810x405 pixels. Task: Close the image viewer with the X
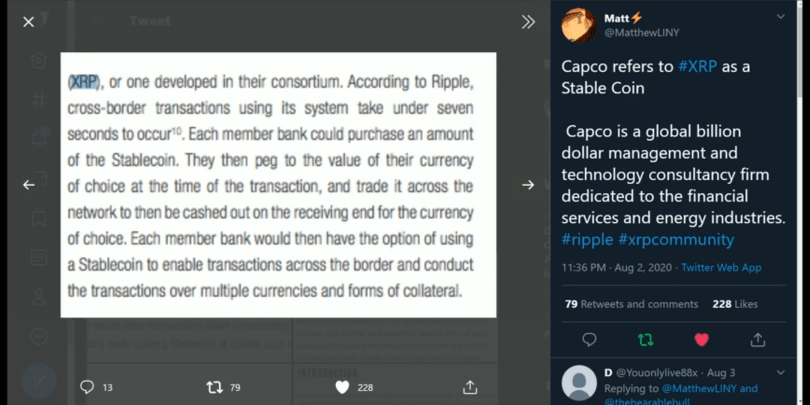click(28, 22)
